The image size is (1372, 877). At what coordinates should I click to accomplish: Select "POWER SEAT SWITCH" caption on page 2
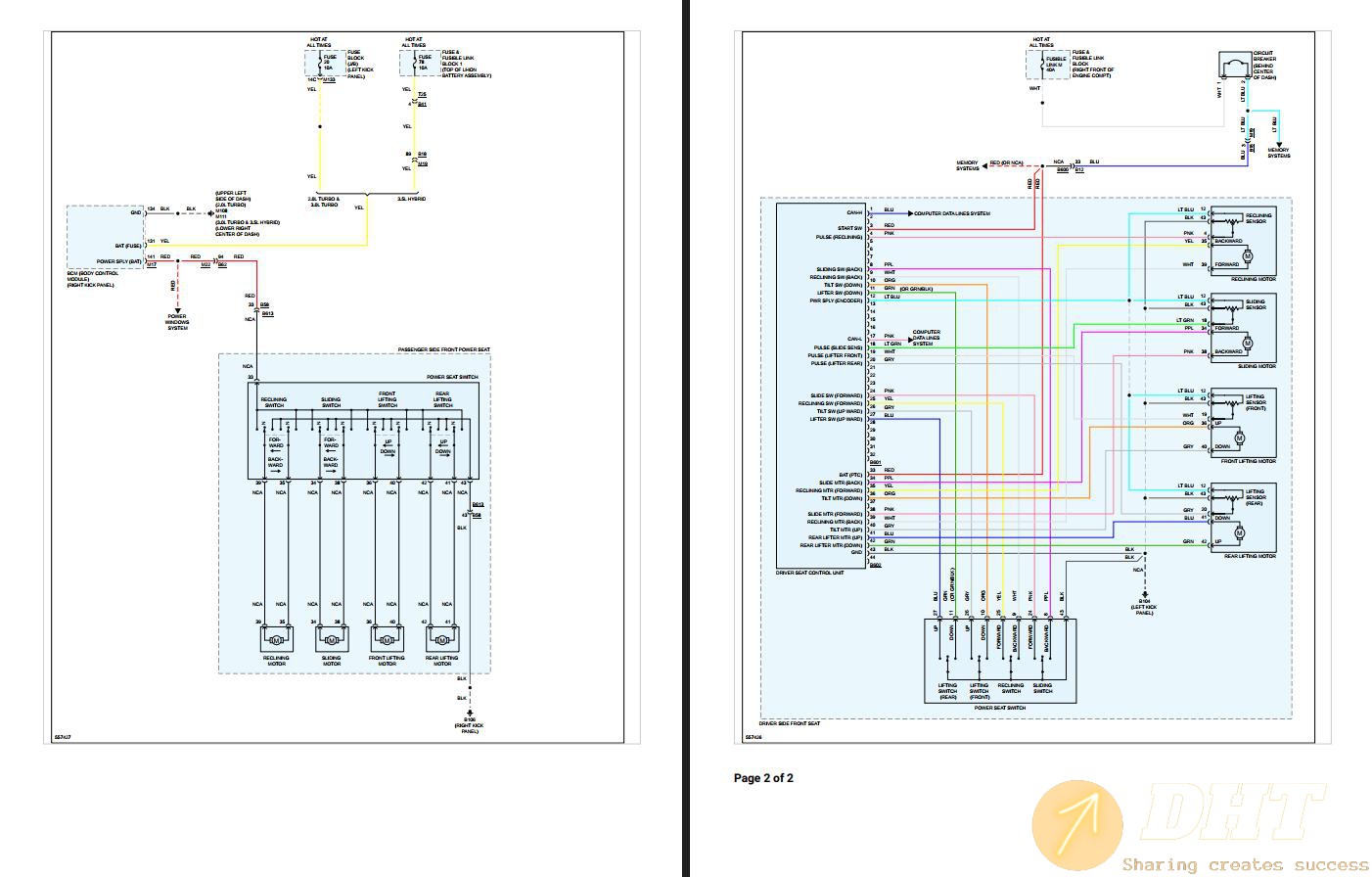point(999,708)
